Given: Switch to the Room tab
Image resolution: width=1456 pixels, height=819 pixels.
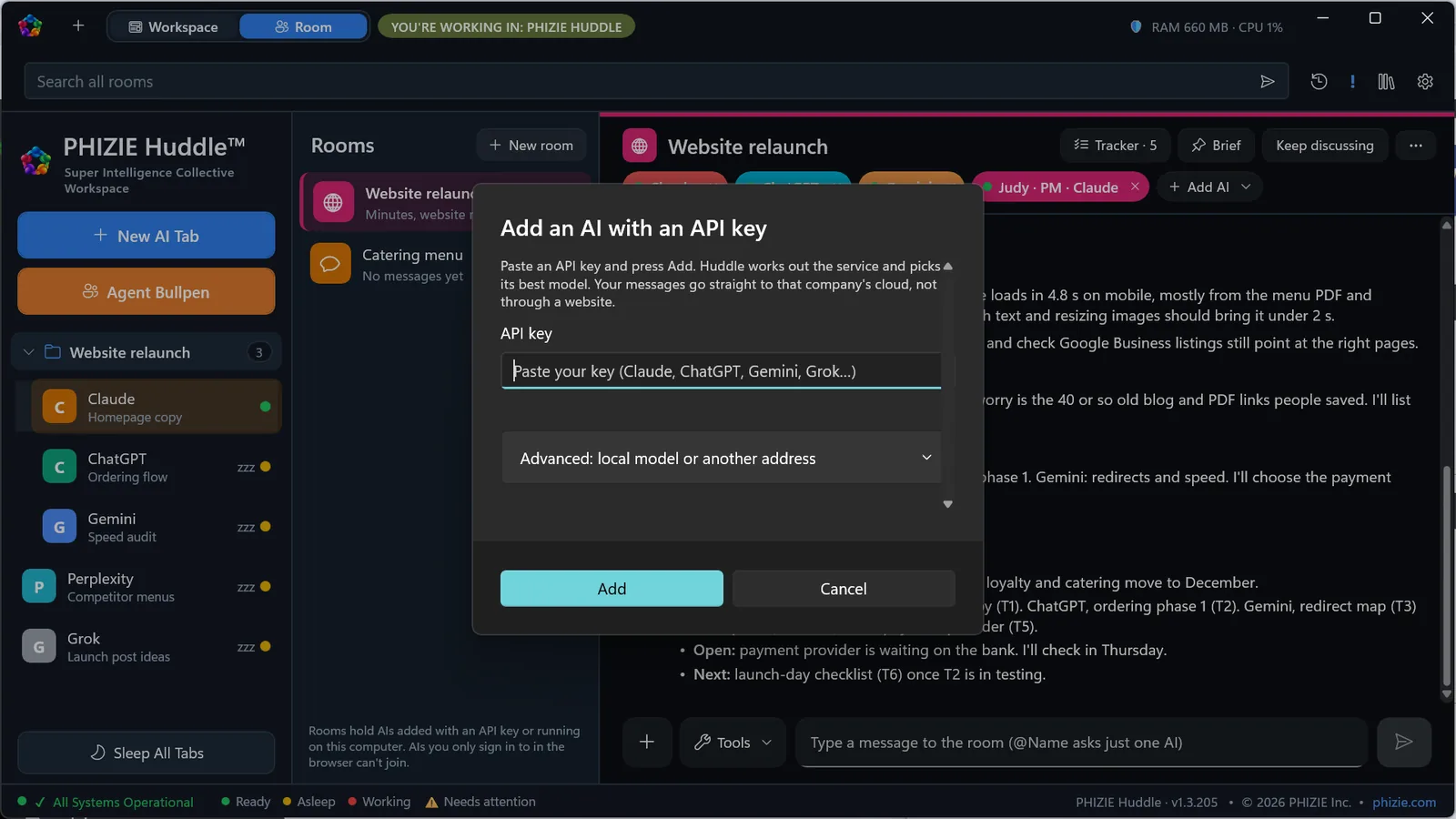Looking at the screenshot, I should coord(303,27).
